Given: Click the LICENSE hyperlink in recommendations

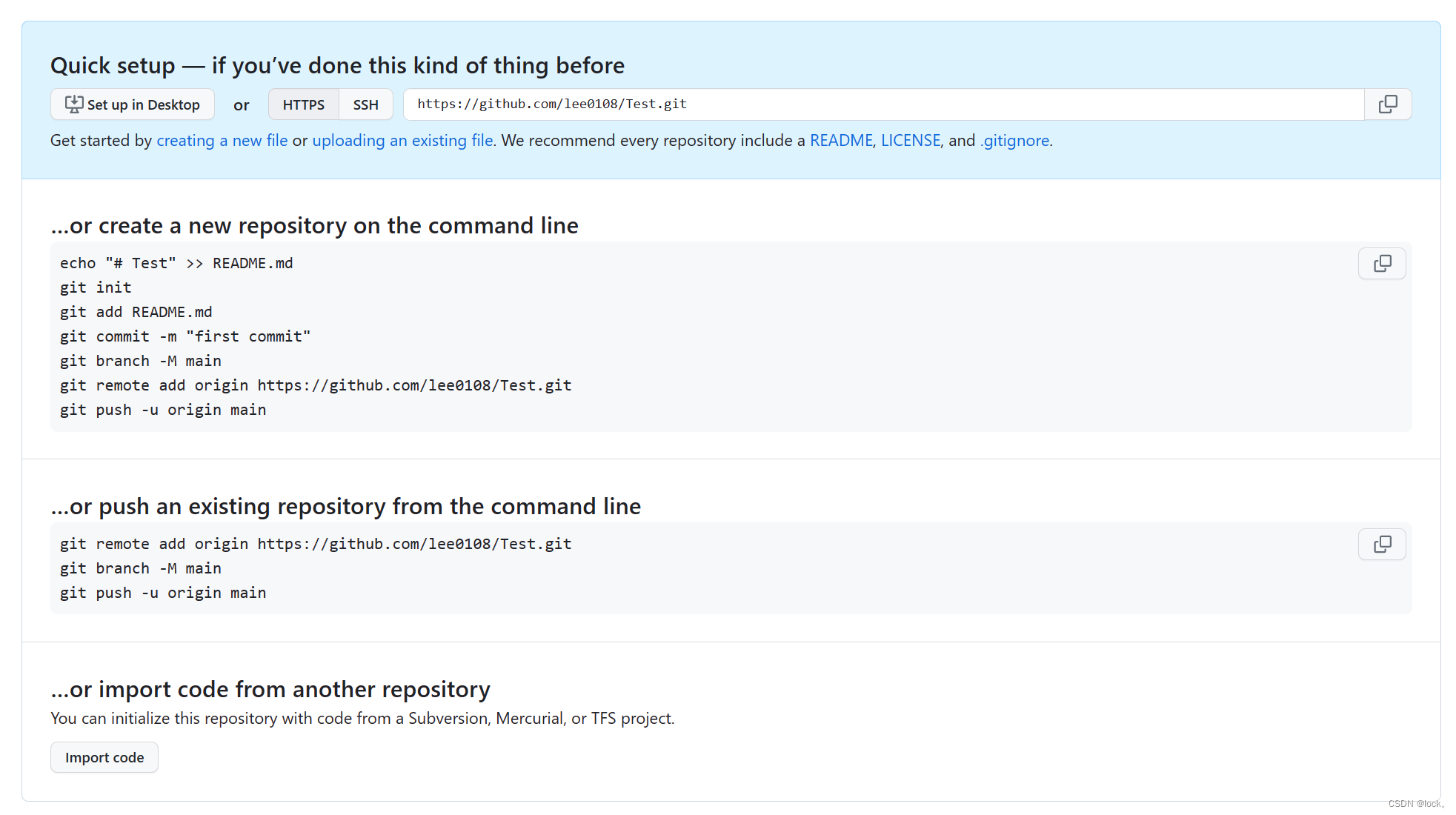Looking at the screenshot, I should click(x=909, y=140).
